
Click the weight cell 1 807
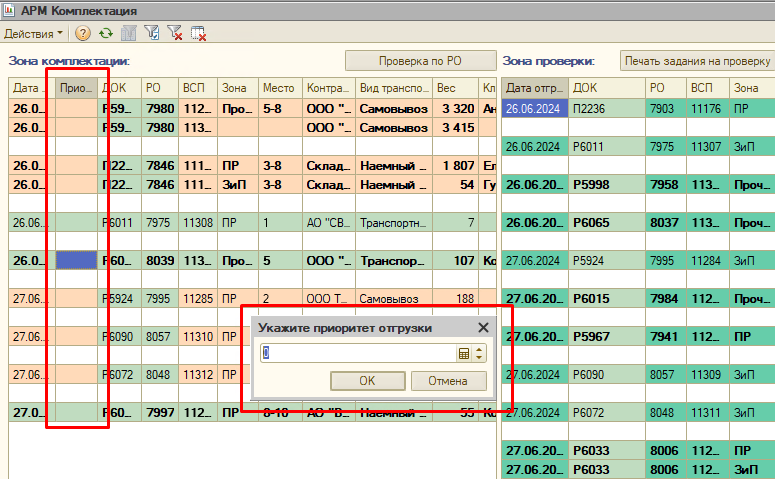455,166
